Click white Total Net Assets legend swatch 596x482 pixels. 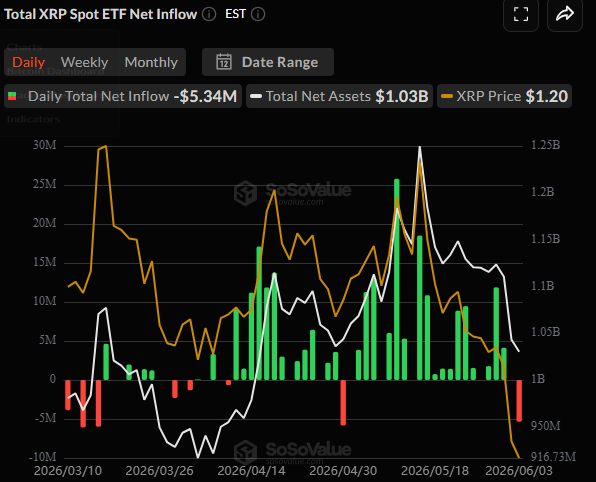click(x=256, y=96)
